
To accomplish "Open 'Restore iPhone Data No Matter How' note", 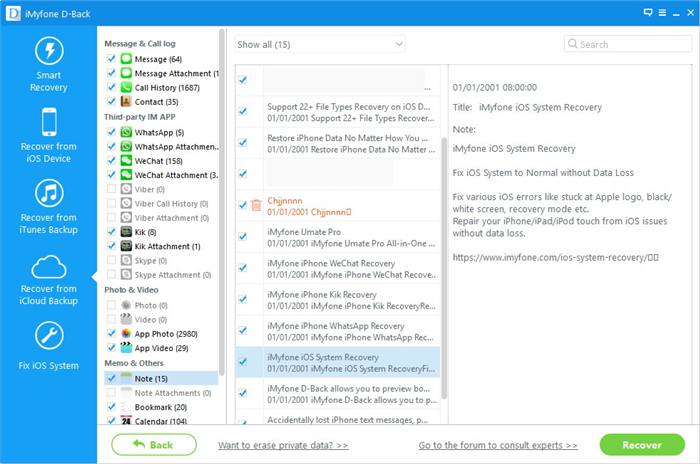I will [x=351, y=143].
